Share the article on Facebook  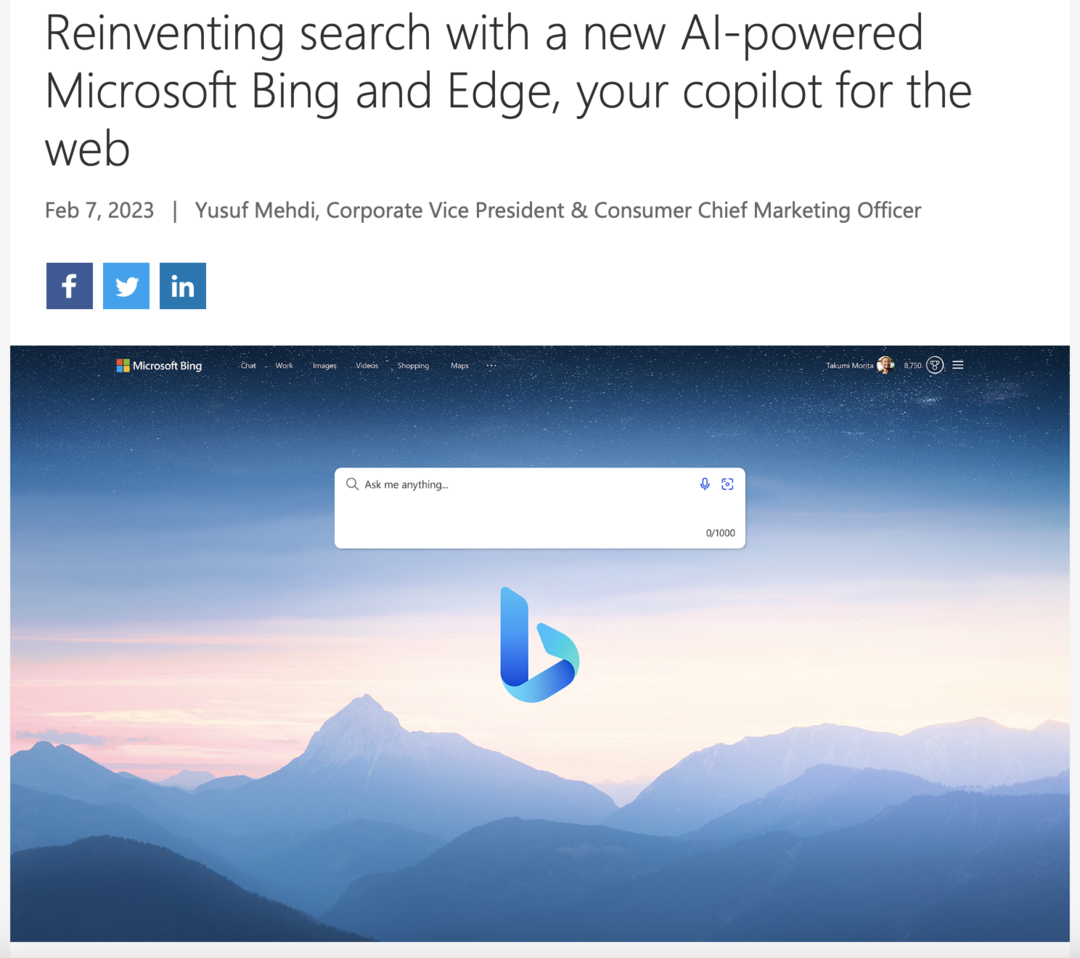(x=70, y=286)
